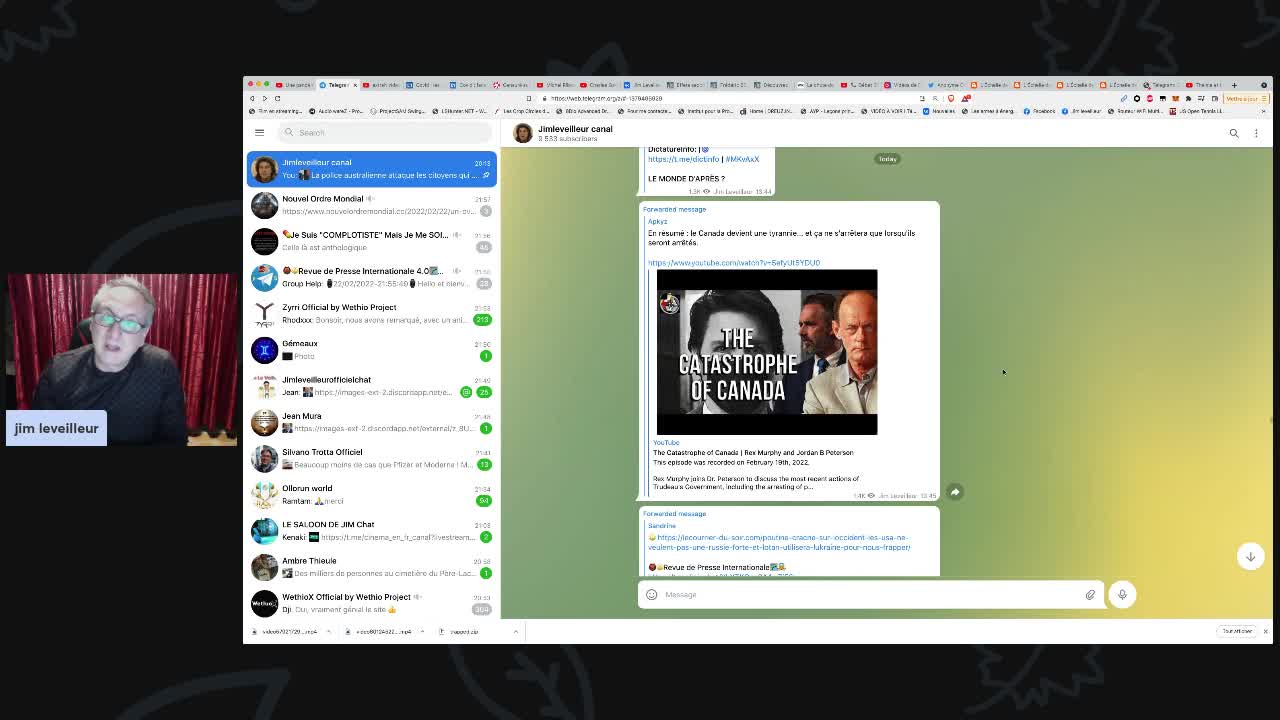Image resolution: width=1280 pixels, height=720 pixels.
Task: Open LE SALOON DE JIM Chat
Action: point(371,530)
